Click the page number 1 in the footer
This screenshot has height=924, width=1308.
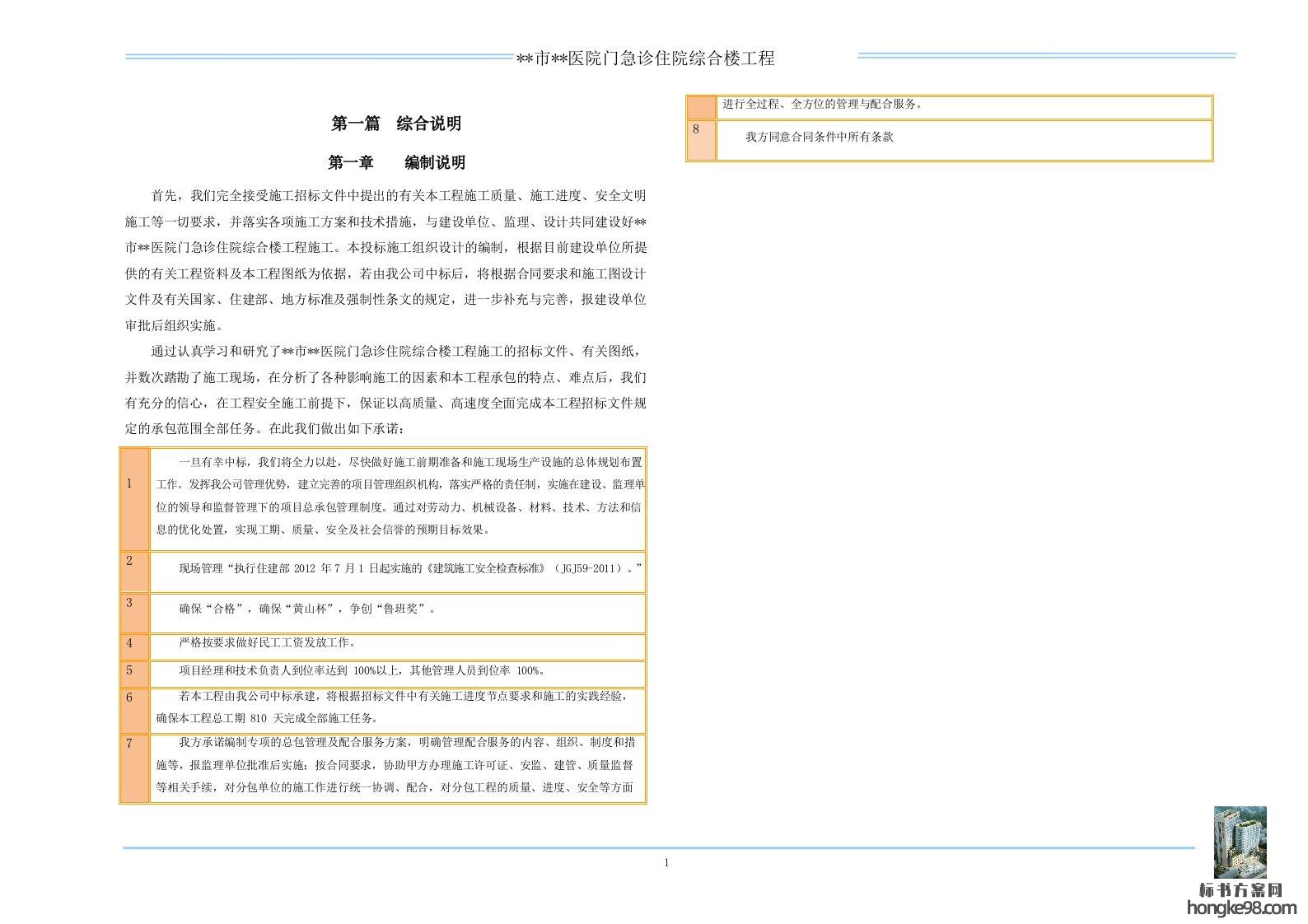tap(666, 863)
